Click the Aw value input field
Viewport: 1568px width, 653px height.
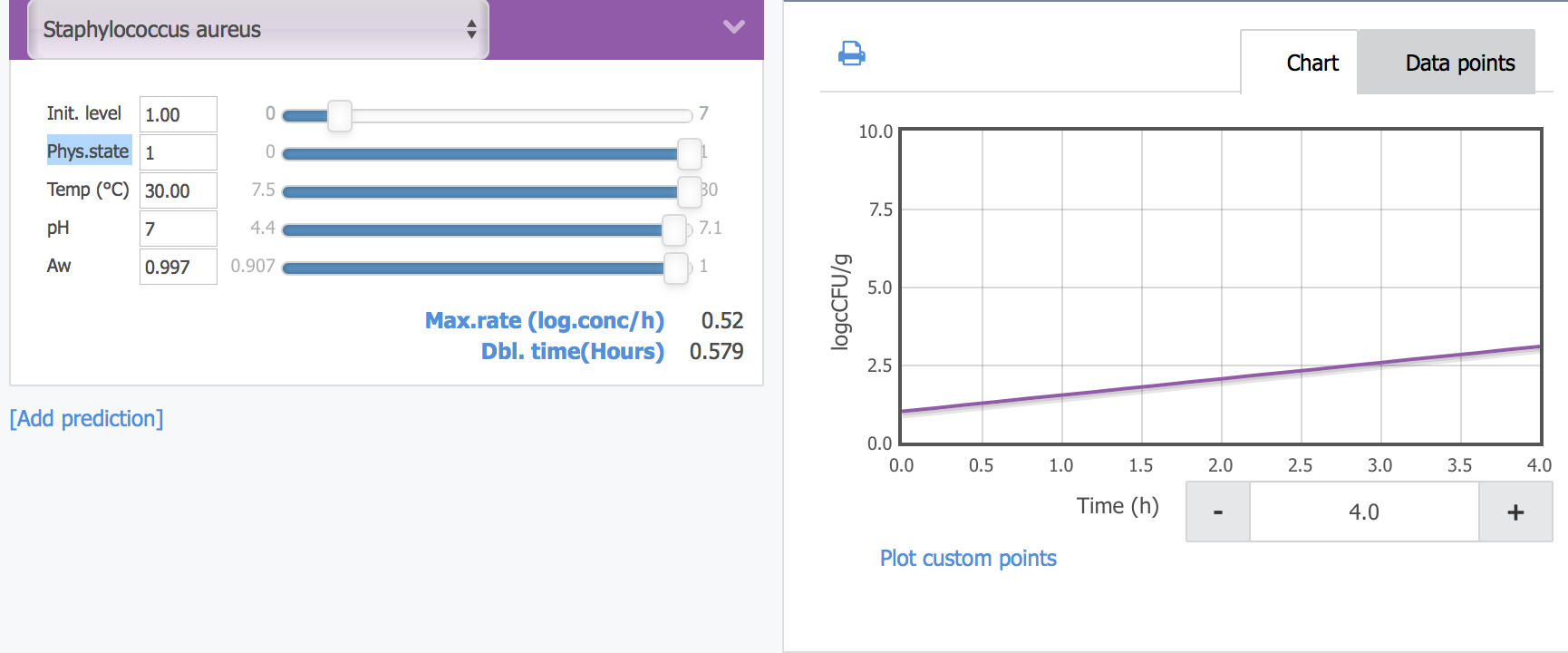178,268
